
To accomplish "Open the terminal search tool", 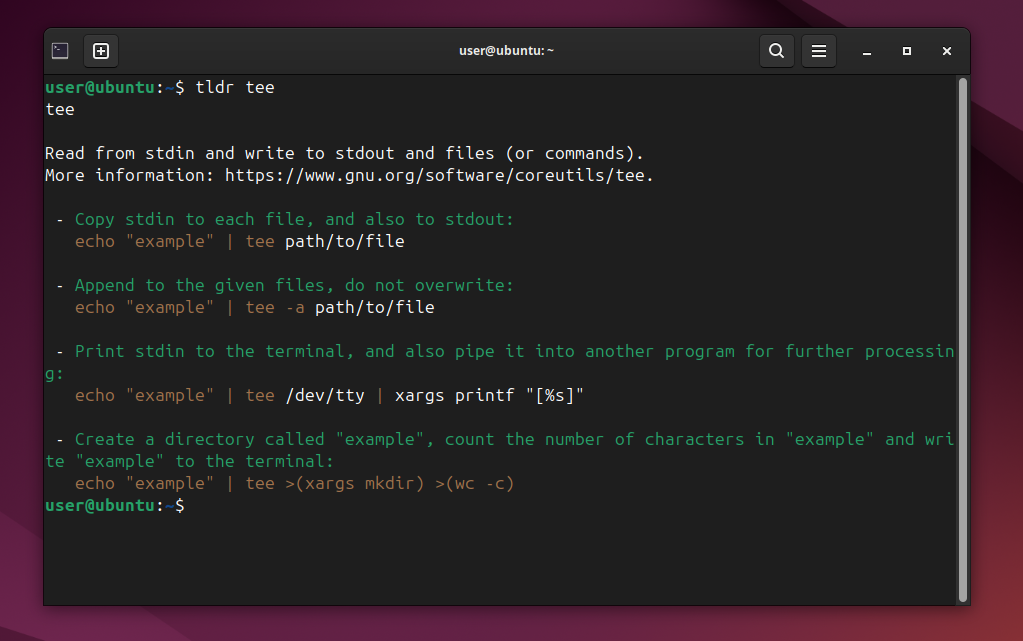I will click(x=776, y=51).
